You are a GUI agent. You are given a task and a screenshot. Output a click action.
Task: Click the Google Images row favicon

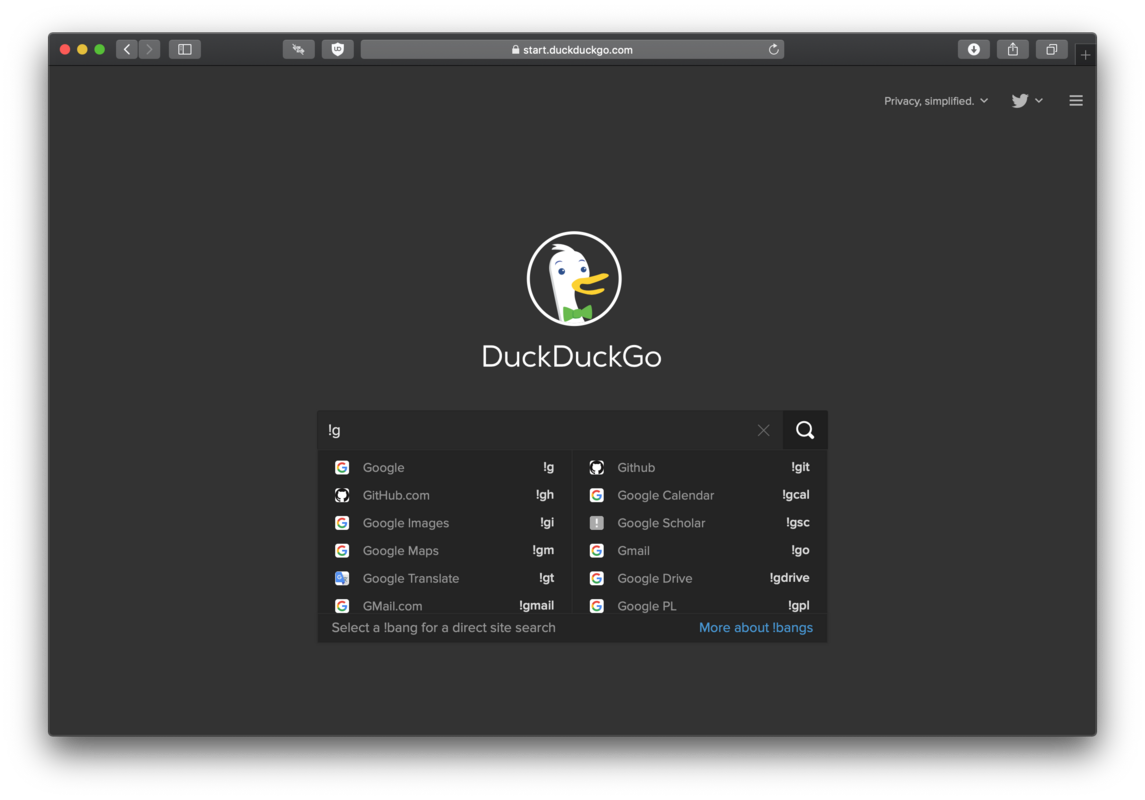342,523
